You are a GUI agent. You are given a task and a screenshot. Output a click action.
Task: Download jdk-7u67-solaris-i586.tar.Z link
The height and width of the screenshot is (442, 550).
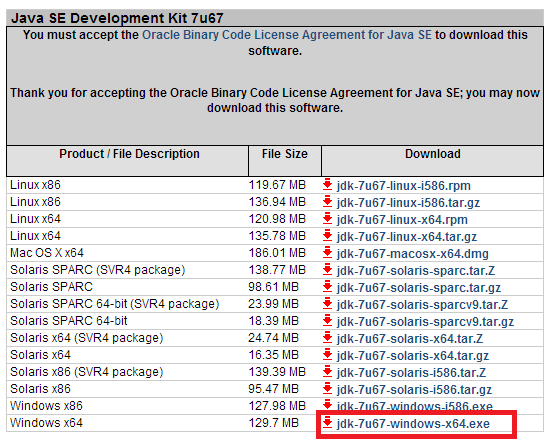click(x=411, y=373)
